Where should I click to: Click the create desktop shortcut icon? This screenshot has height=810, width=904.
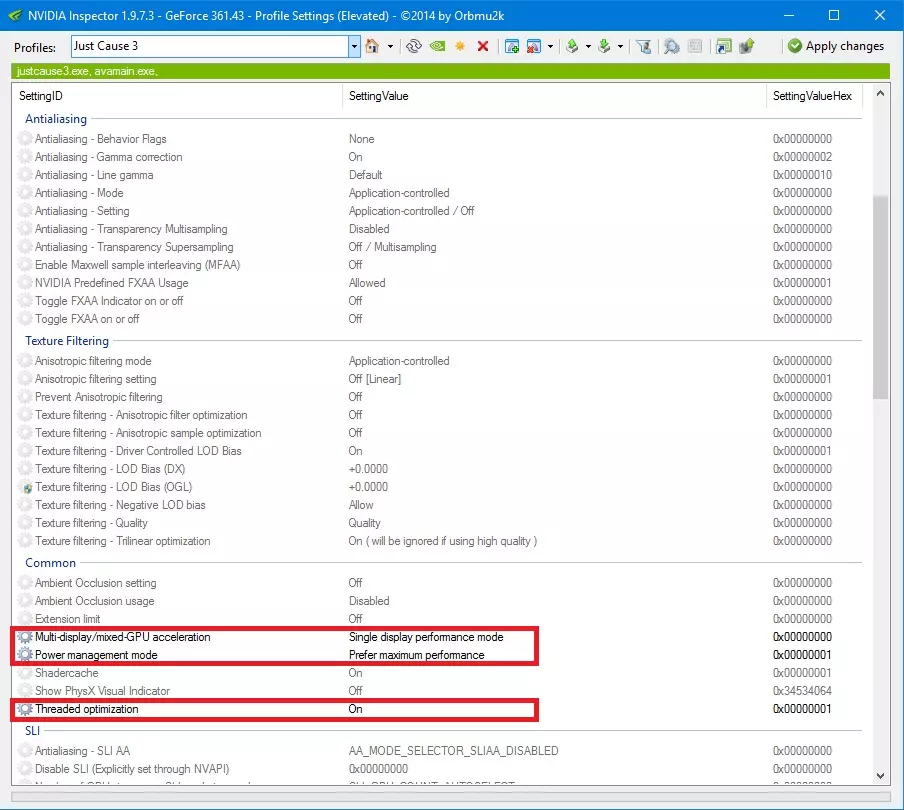pyautogui.click(x=724, y=46)
